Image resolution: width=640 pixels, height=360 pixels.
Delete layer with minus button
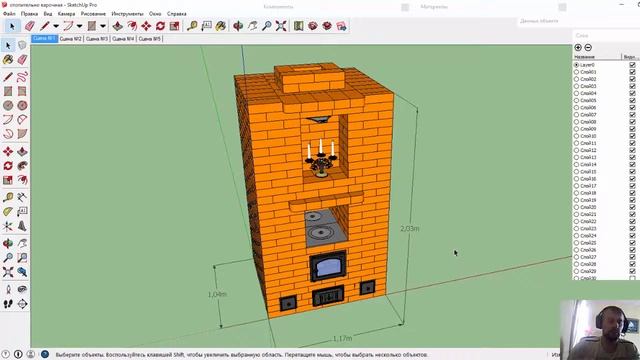coord(588,48)
